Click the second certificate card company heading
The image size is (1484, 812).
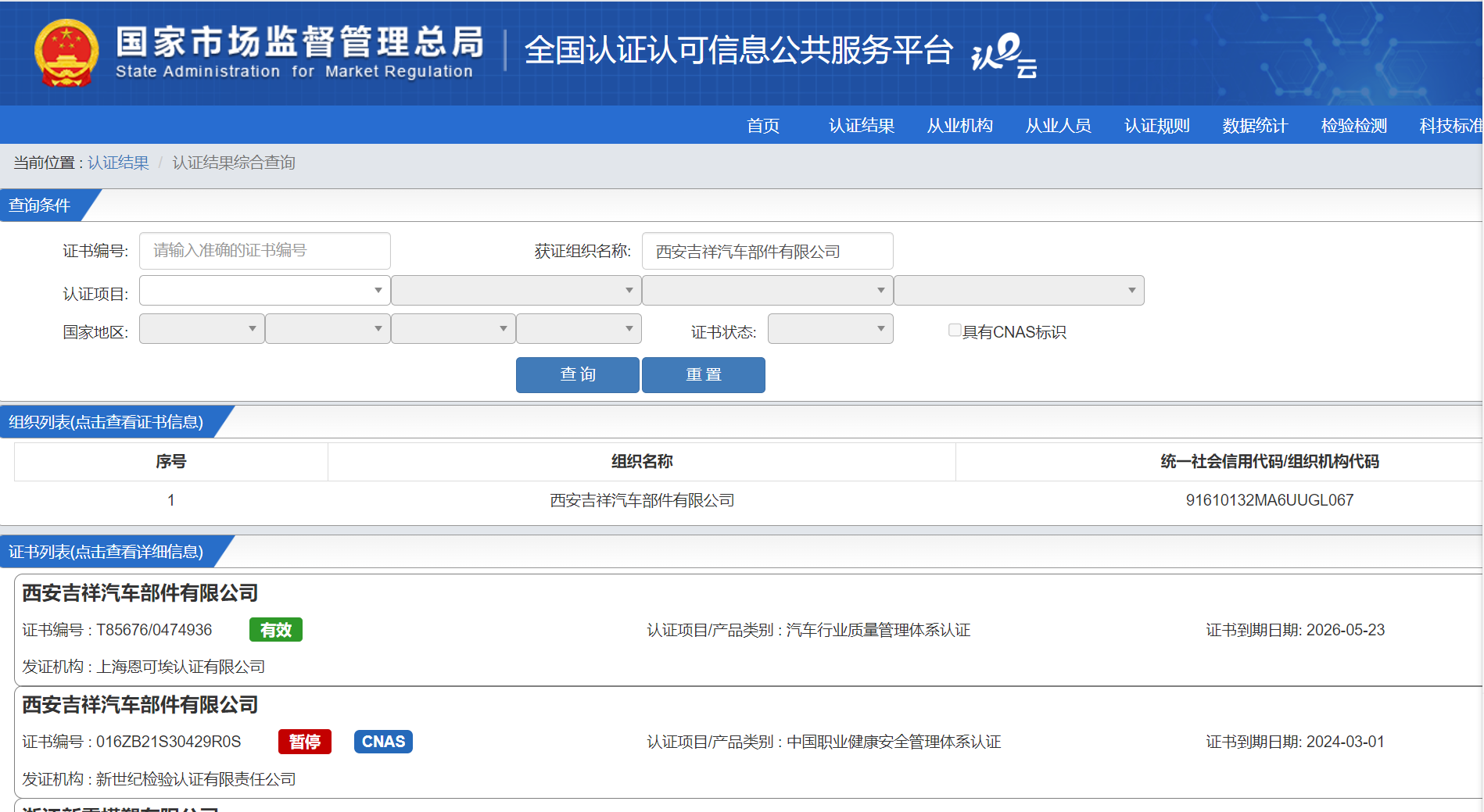pos(140,705)
